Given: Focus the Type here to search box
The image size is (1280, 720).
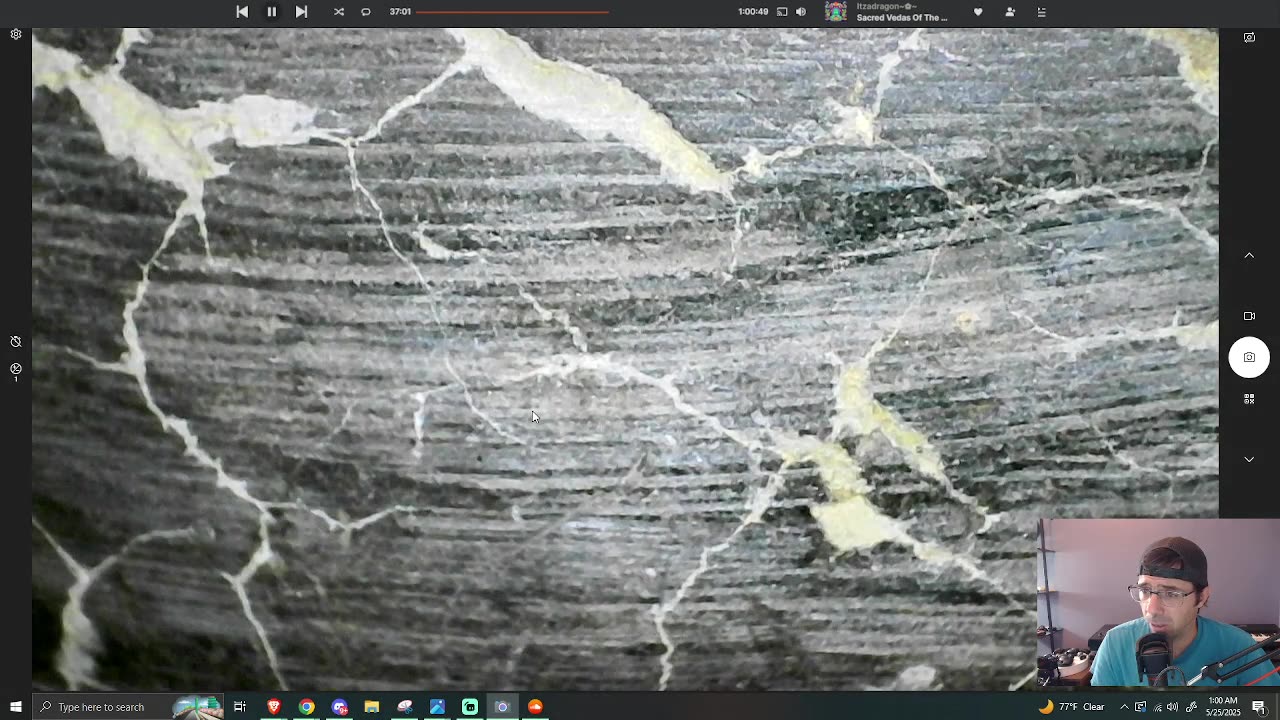Looking at the screenshot, I should tap(128, 707).
